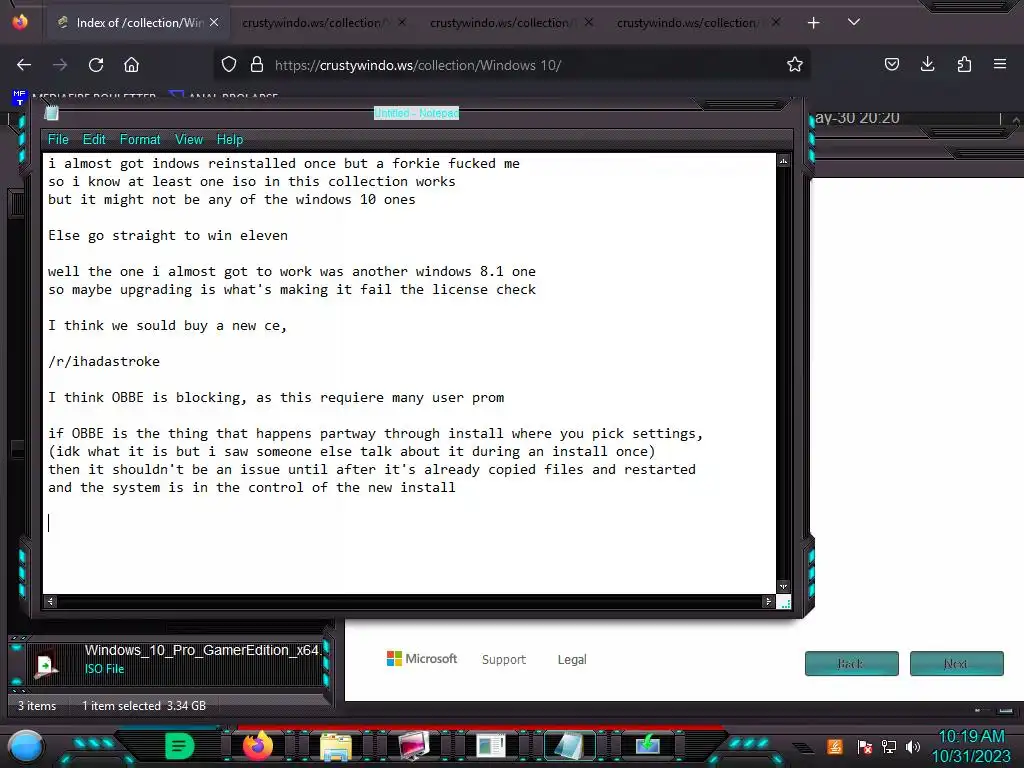Open Firefox home page icon
The image size is (1024, 768).
(131, 65)
